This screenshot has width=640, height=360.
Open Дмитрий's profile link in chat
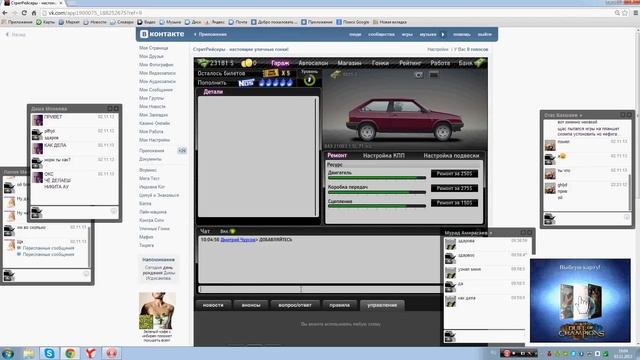pyautogui.click(x=238, y=240)
